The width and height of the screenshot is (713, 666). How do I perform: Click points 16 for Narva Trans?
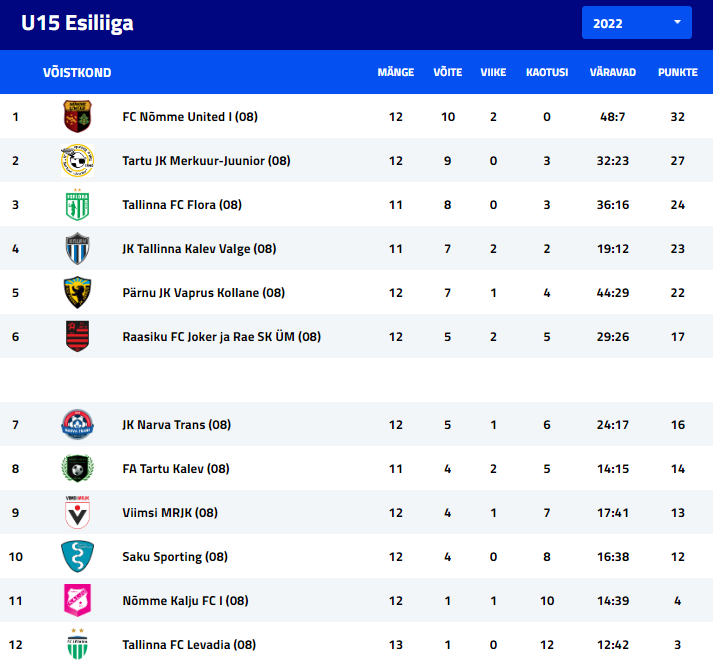(x=678, y=425)
